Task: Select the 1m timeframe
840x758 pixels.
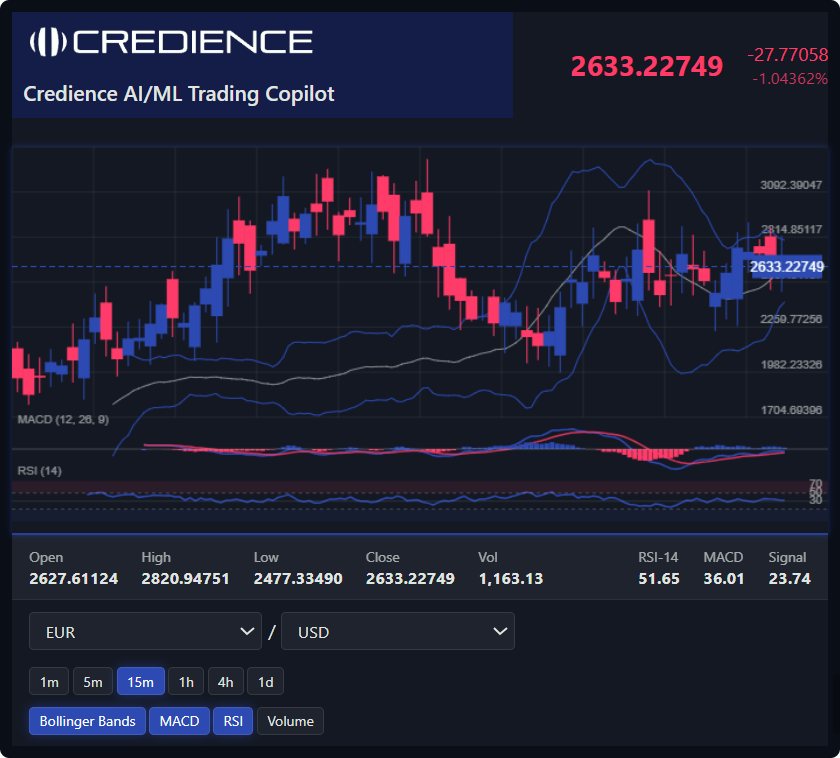Action: [x=49, y=682]
